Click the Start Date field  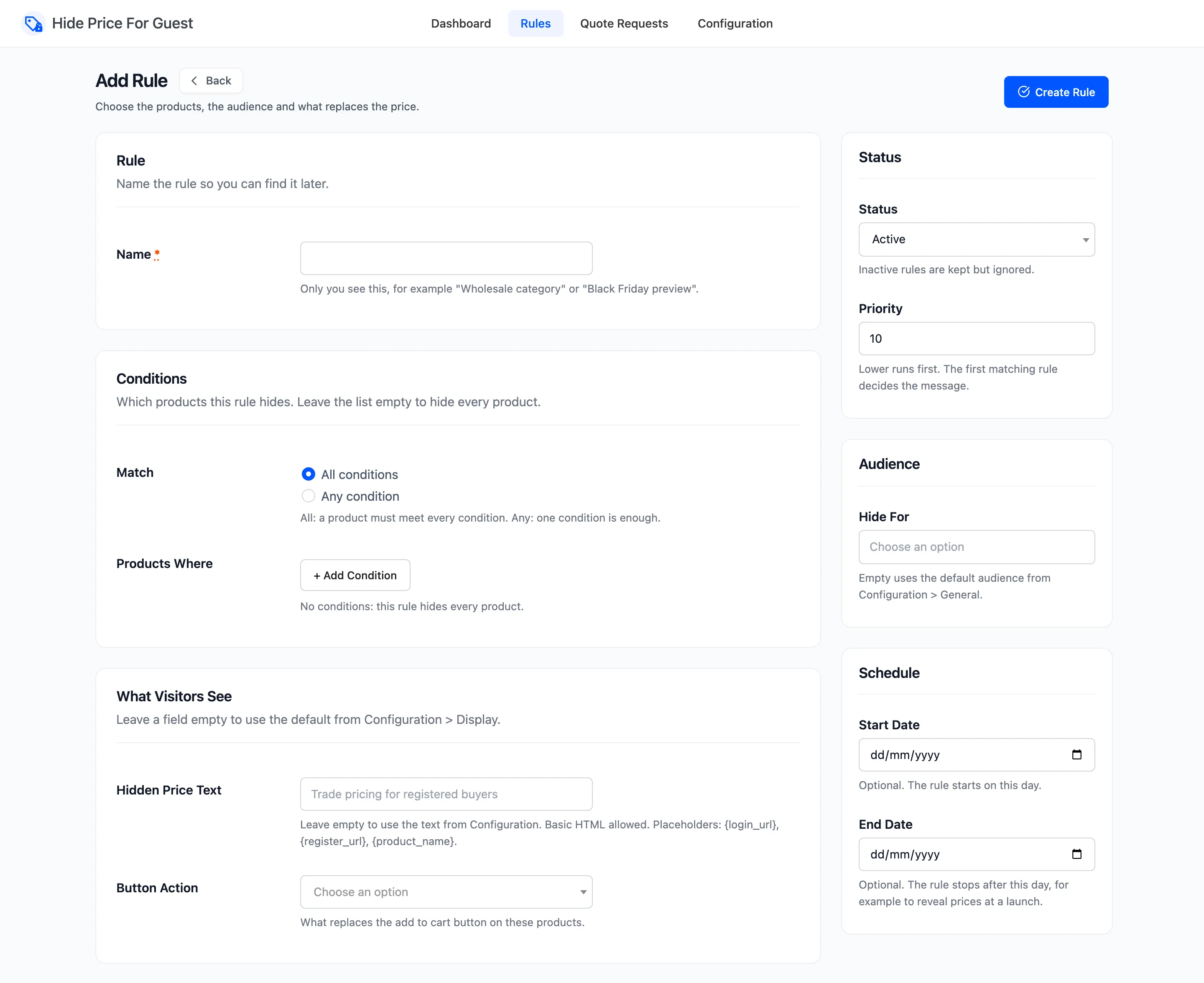(x=976, y=755)
